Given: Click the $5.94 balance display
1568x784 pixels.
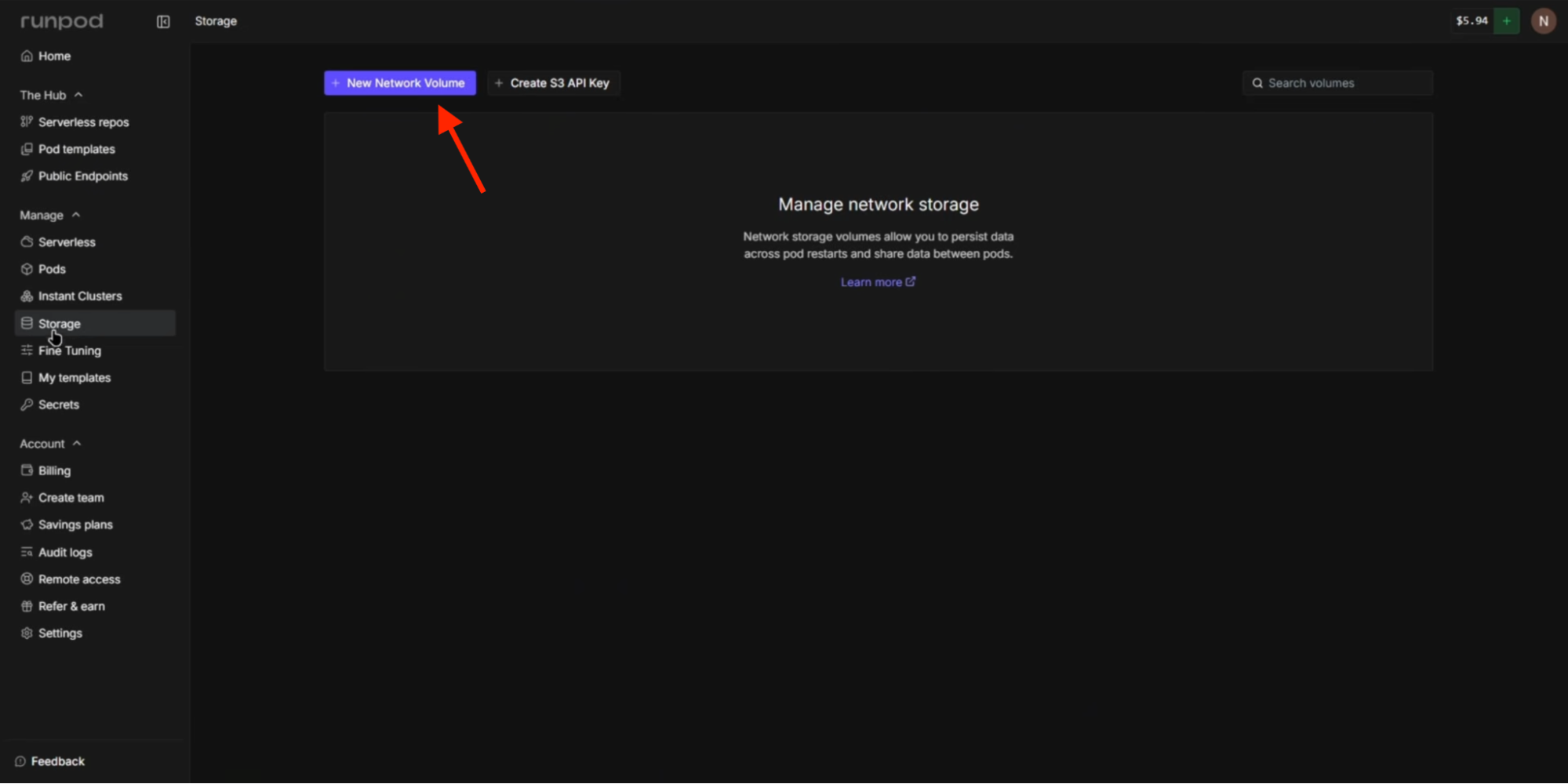Looking at the screenshot, I should (1472, 21).
